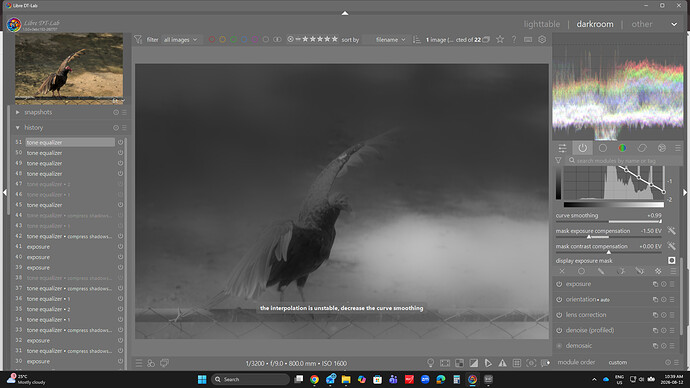Create new instance of lens correction module
This screenshot has height=388, width=690.
(x=655, y=315)
